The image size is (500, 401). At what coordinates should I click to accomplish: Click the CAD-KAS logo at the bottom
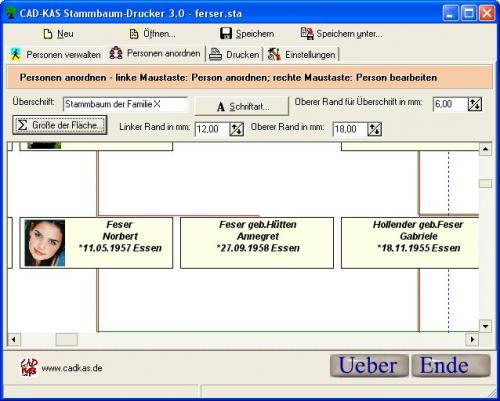[x=29, y=367]
